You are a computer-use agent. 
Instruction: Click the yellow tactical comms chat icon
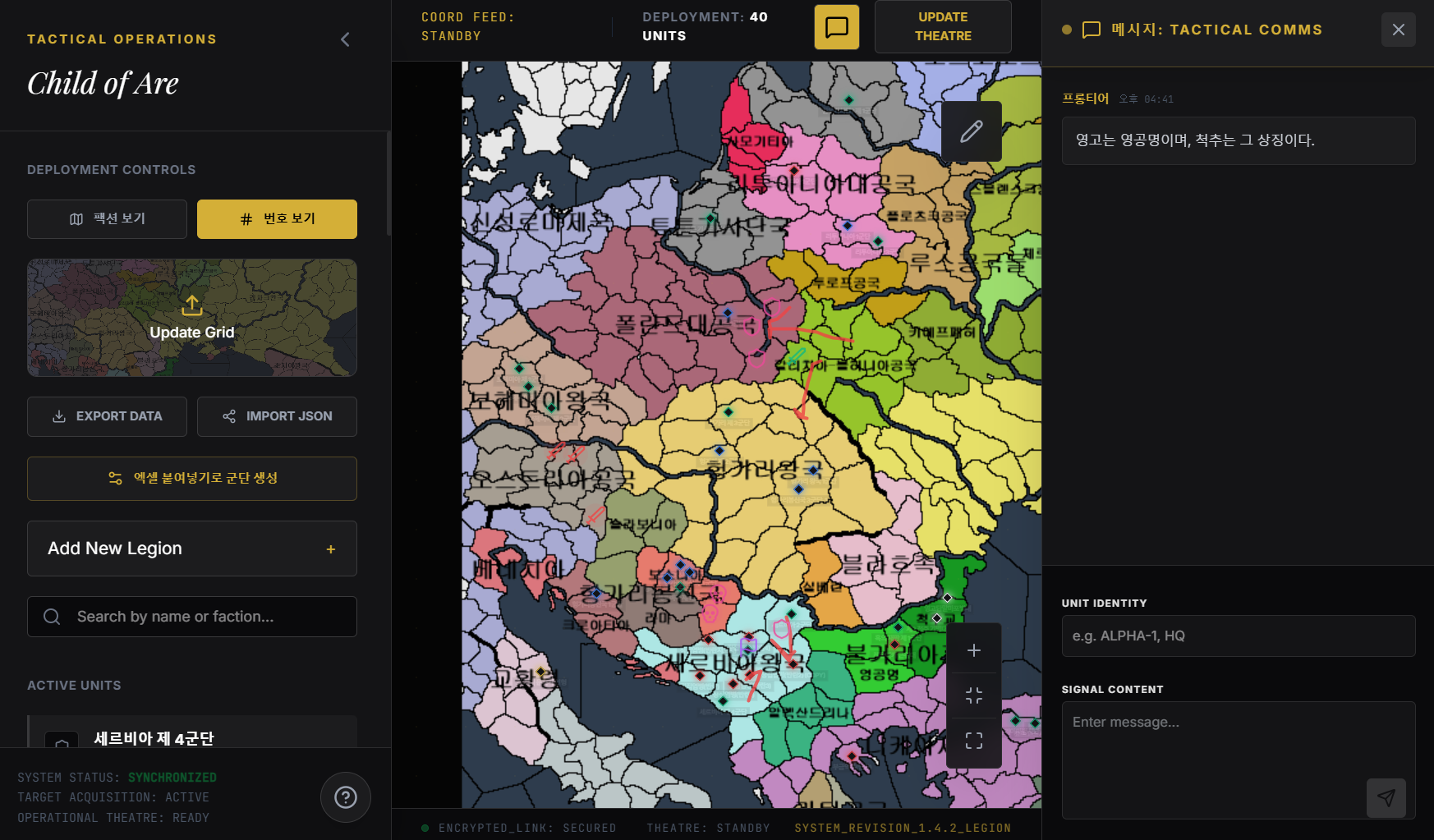(x=836, y=27)
